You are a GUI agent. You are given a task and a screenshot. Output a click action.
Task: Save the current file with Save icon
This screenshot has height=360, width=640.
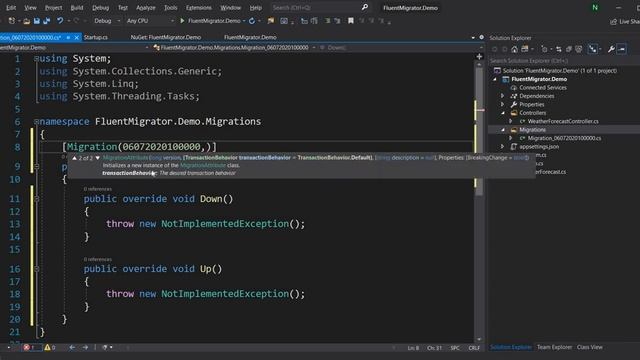click(x=37, y=21)
